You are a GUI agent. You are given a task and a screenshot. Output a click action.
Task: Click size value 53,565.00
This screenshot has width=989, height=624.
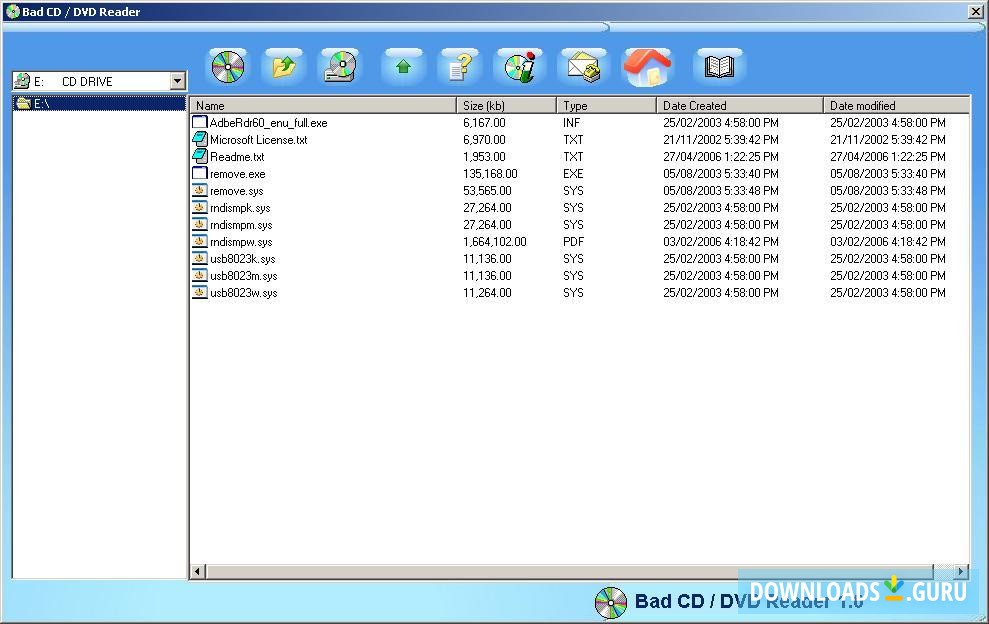pos(487,191)
